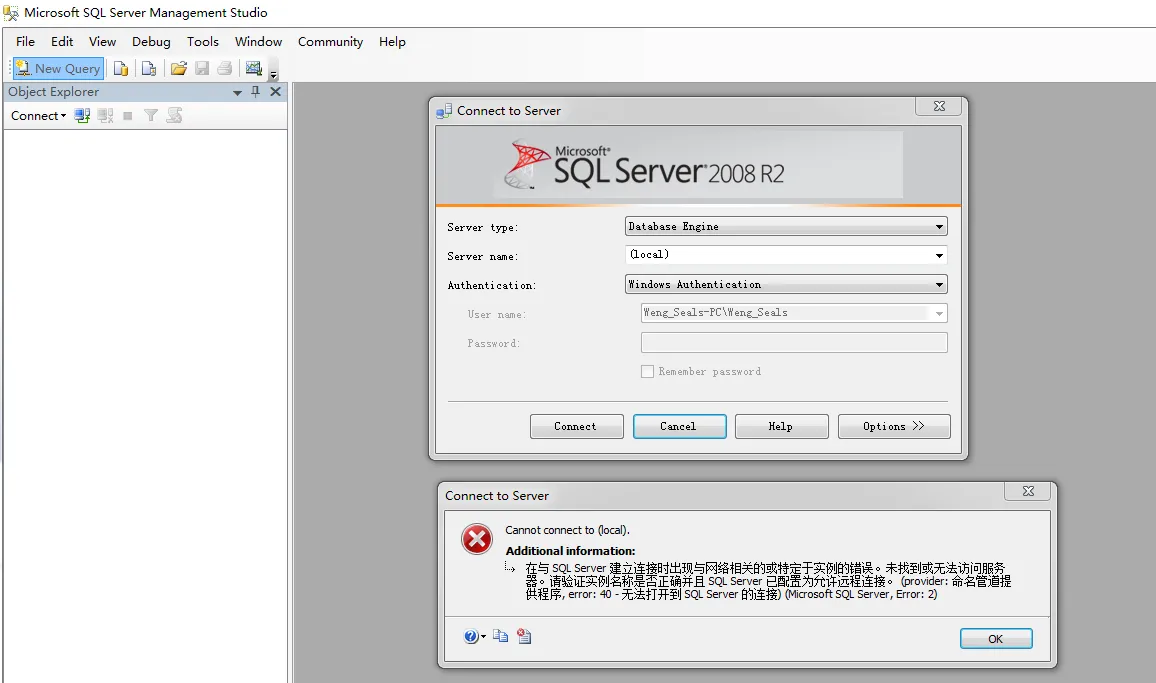Click the Open File folder icon
Viewport: 1156px width, 683px height.
coord(178,69)
